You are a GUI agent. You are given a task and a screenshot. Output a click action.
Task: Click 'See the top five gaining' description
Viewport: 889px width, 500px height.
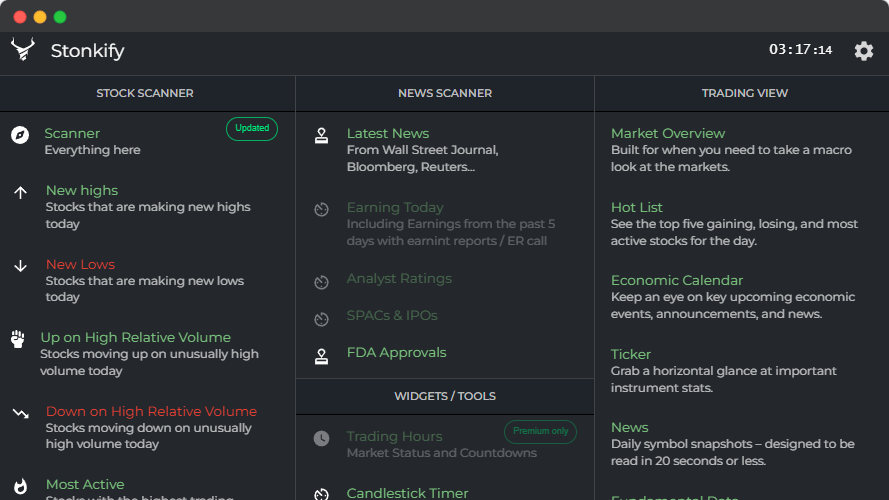point(734,232)
